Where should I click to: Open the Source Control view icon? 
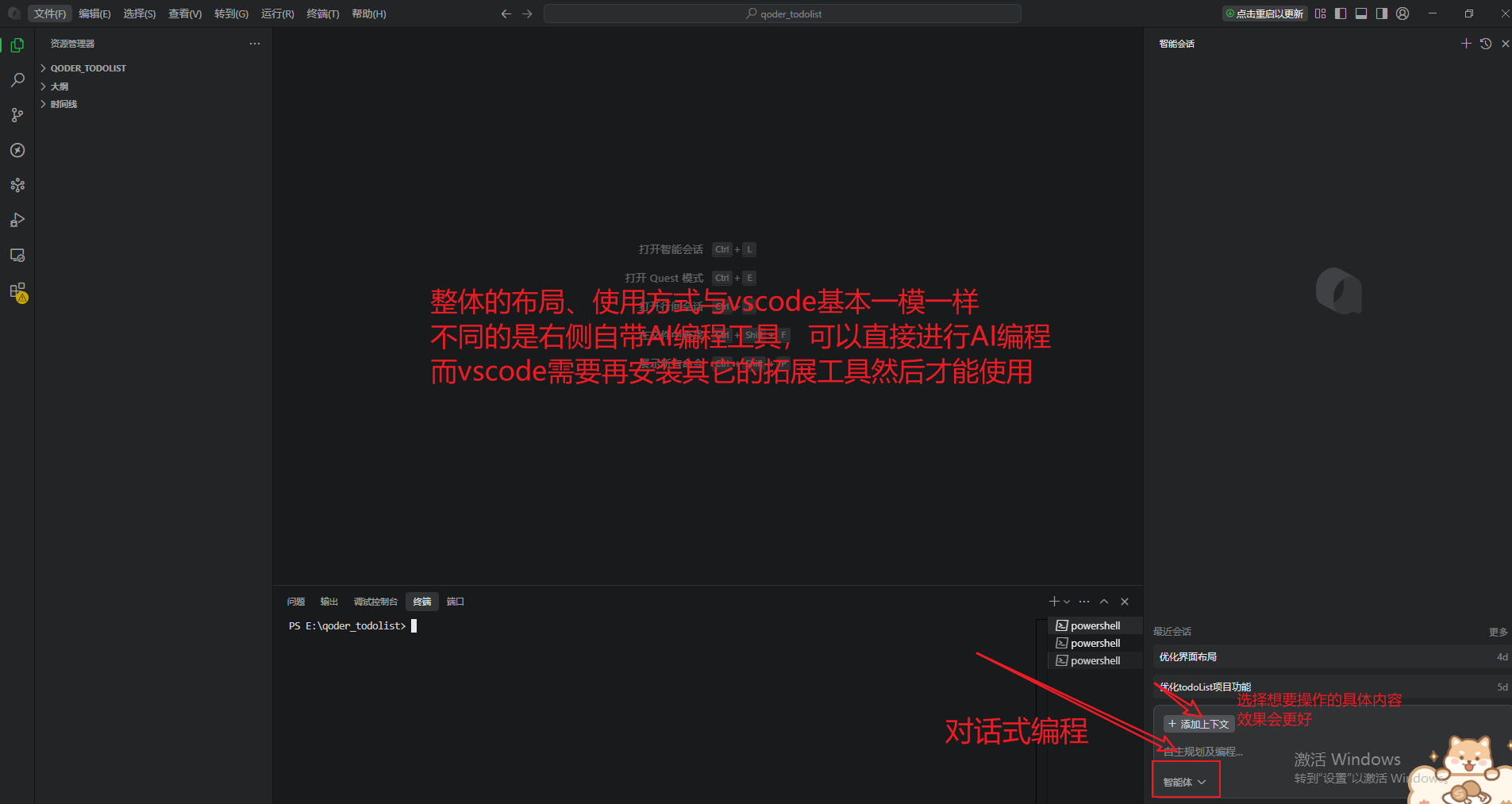17,115
